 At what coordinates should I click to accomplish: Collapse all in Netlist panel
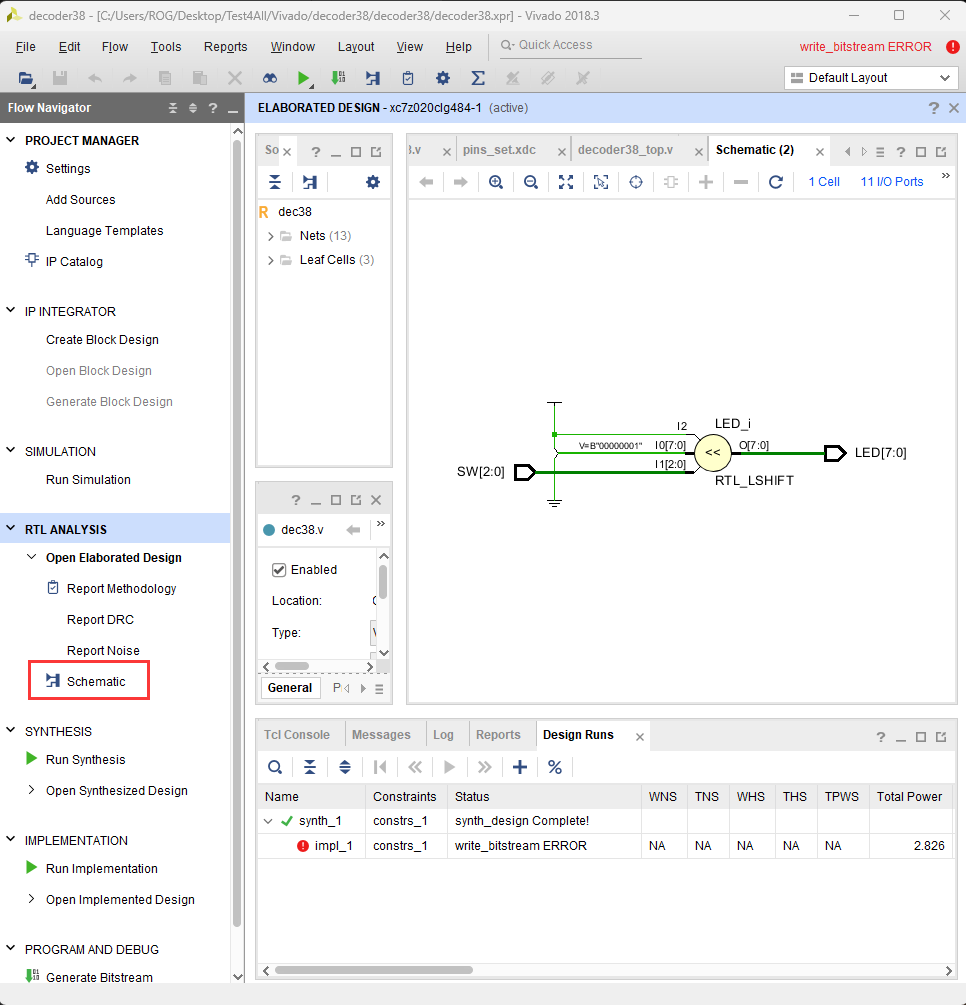point(275,182)
